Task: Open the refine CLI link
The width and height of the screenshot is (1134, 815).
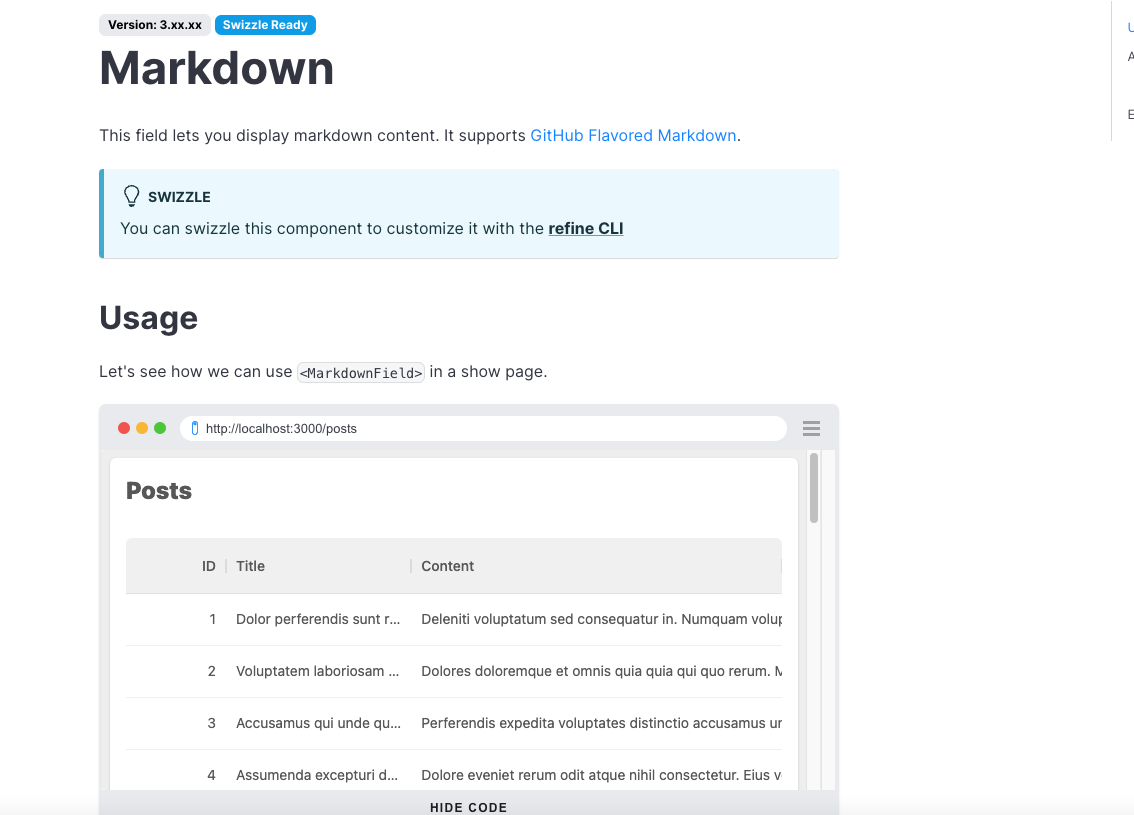Action: pos(586,229)
